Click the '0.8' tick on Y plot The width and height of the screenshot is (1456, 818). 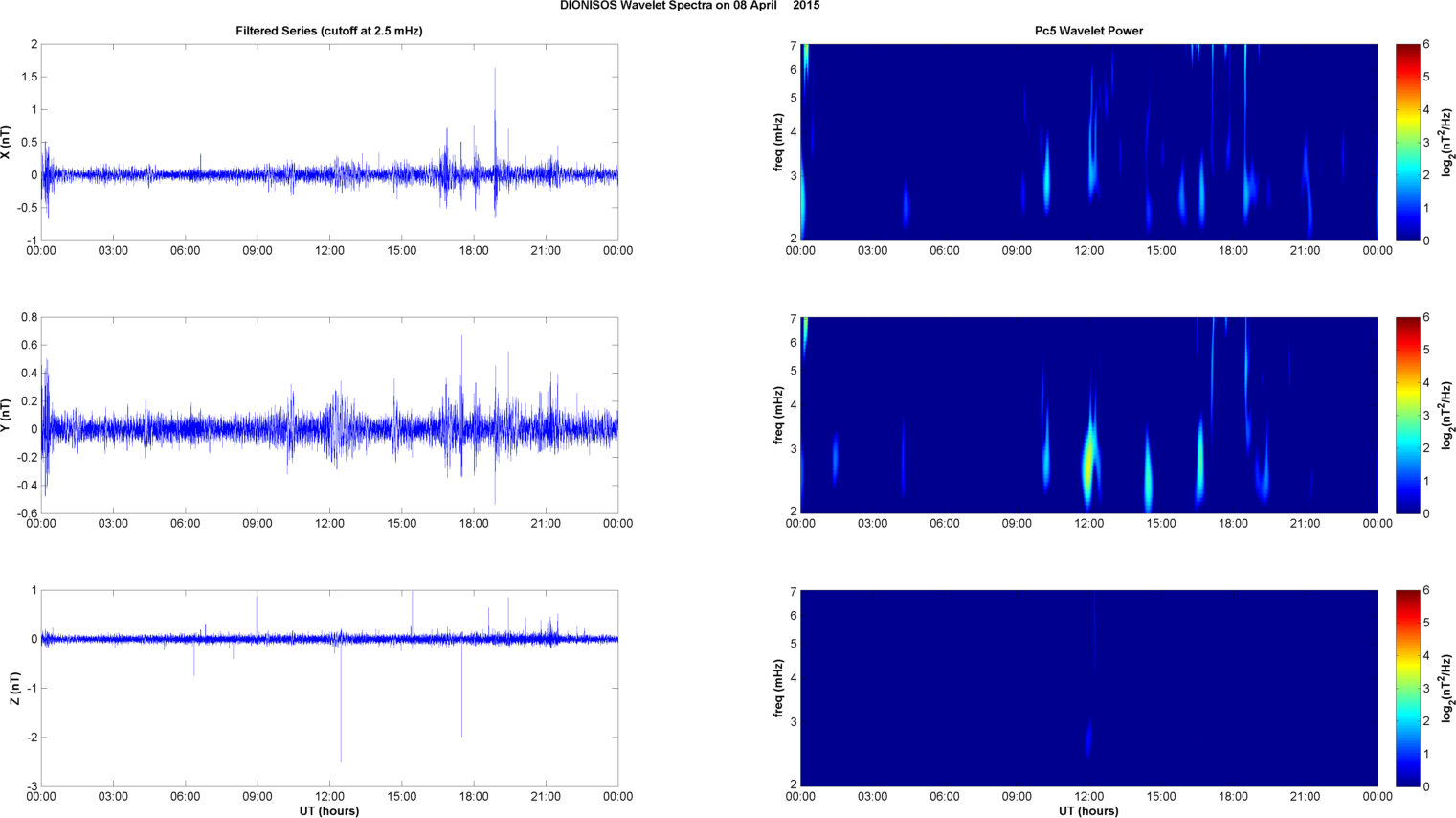(x=29, y=317)
